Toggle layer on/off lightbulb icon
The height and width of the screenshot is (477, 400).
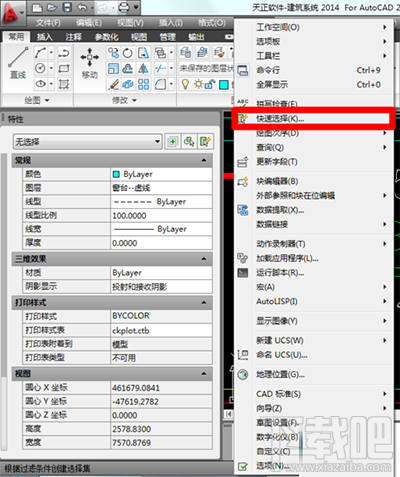[x=185, y=84]
